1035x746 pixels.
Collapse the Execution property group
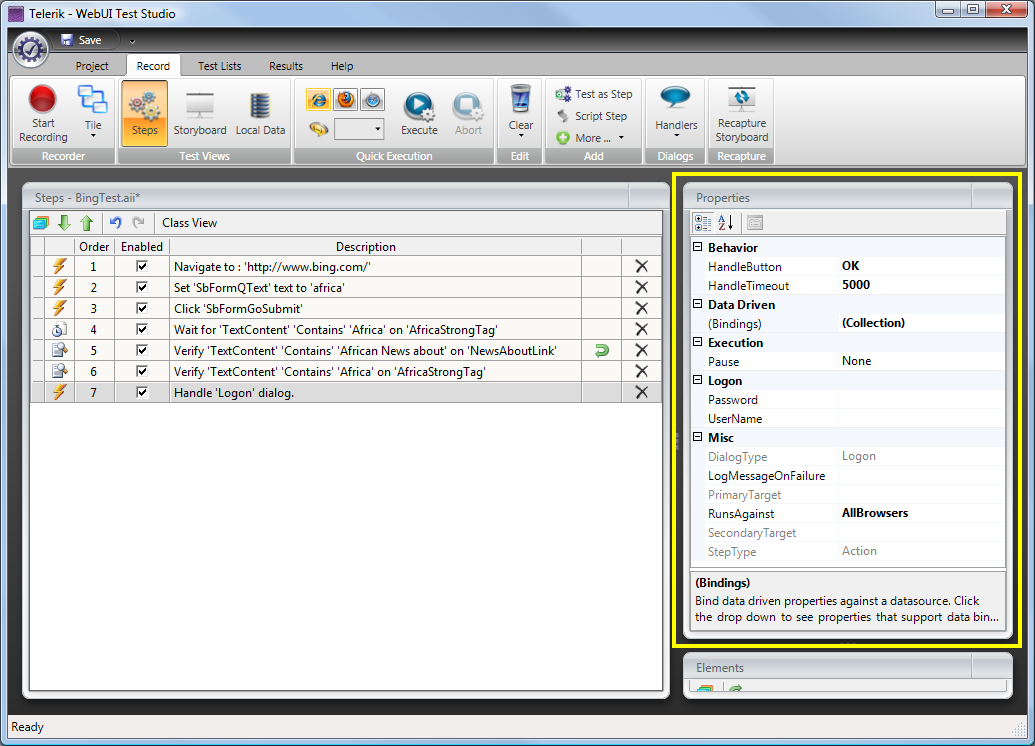point(698,342)
